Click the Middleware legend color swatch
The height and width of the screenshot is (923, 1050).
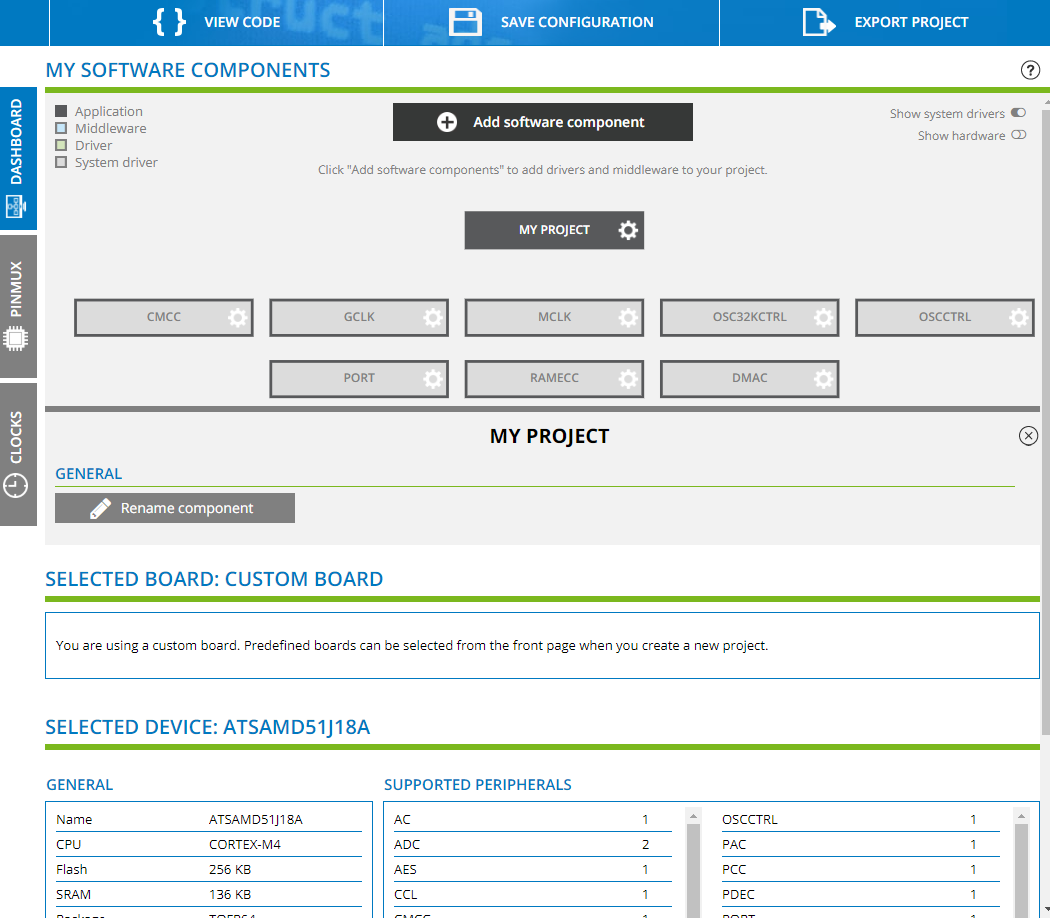(x=61, y=128)
